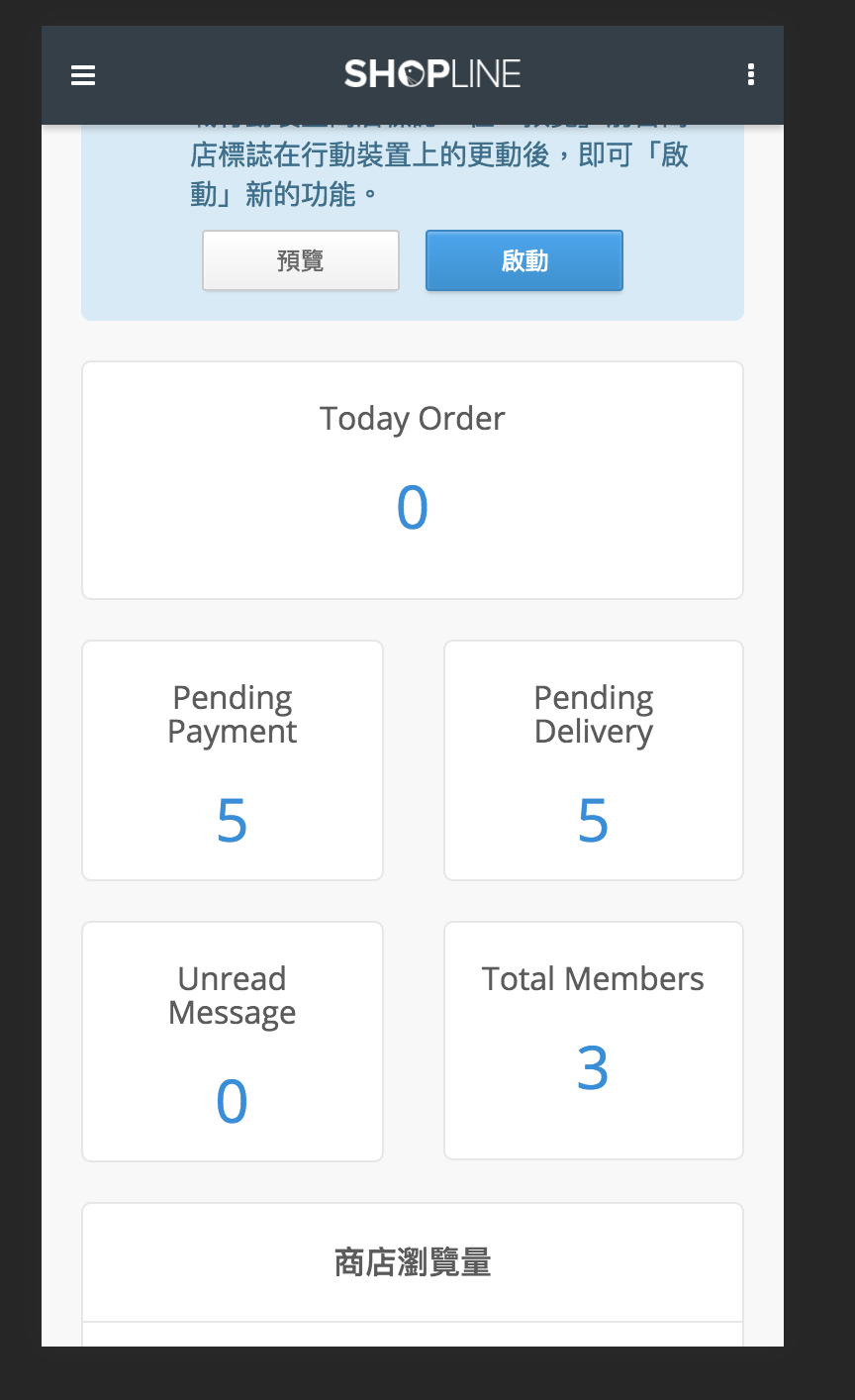Open the Total Members label

tap(593, 979)
